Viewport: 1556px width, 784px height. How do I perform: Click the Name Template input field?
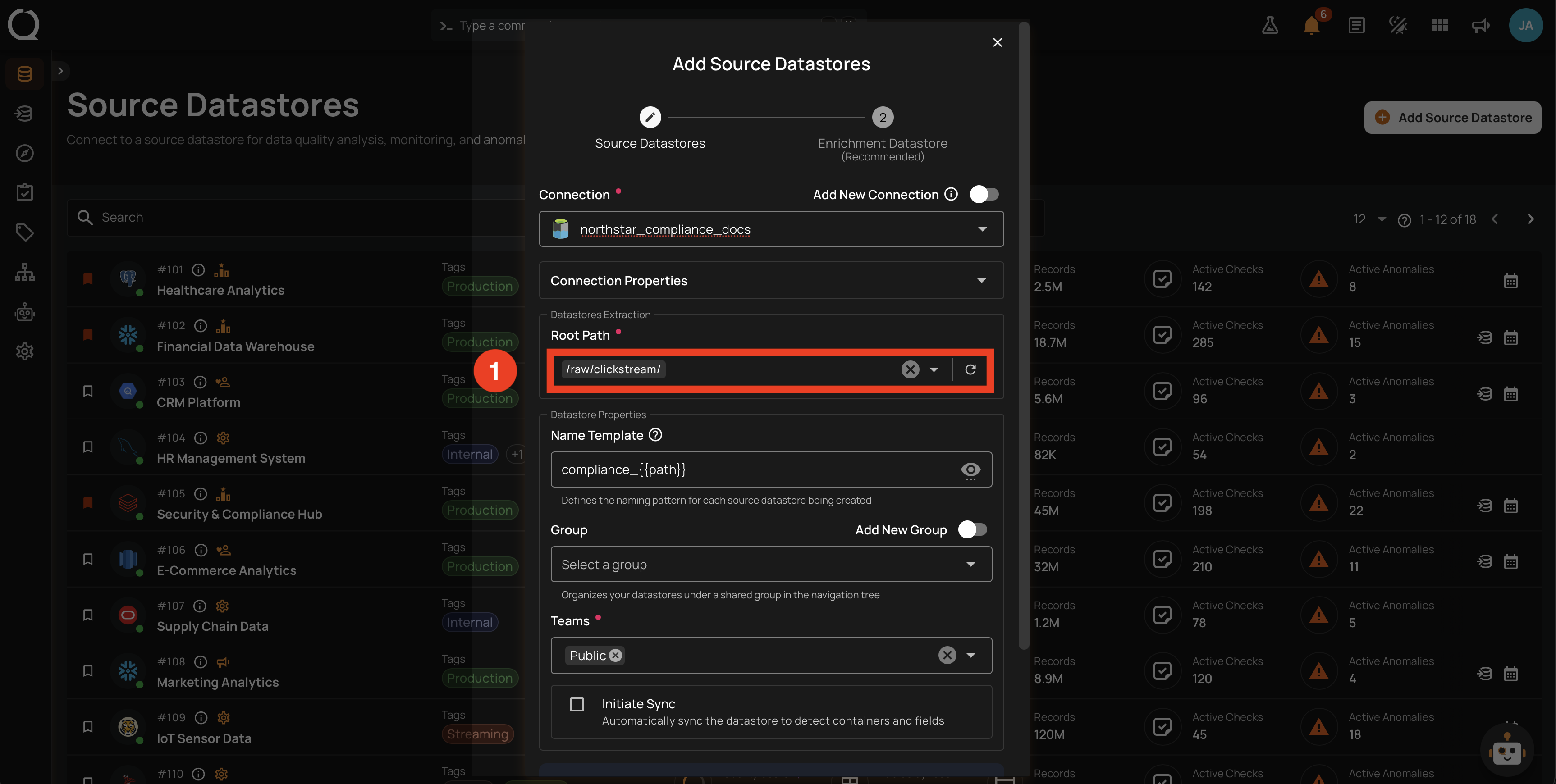coord(755,470)
